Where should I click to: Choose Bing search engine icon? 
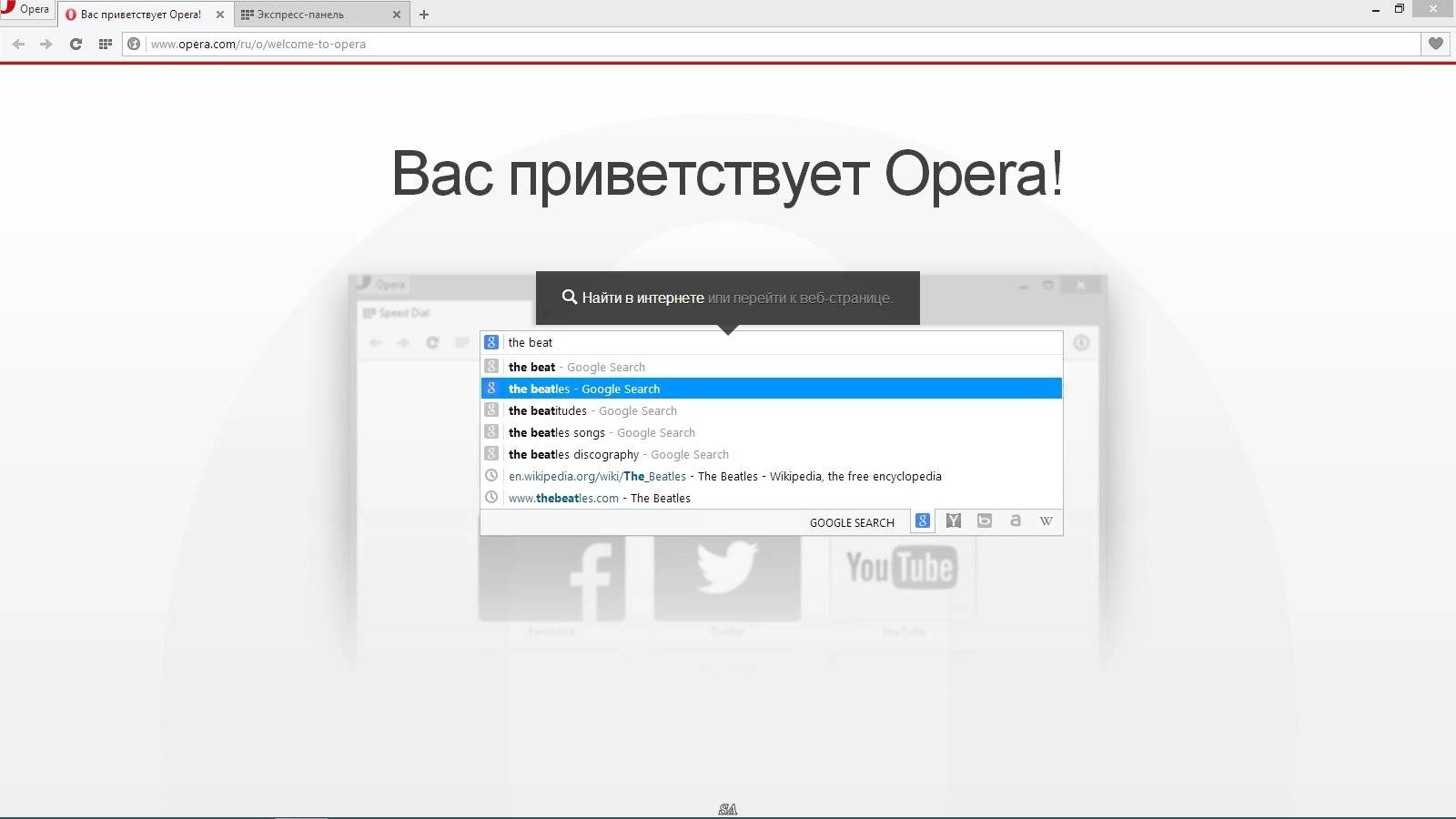(x=984, y=521)
